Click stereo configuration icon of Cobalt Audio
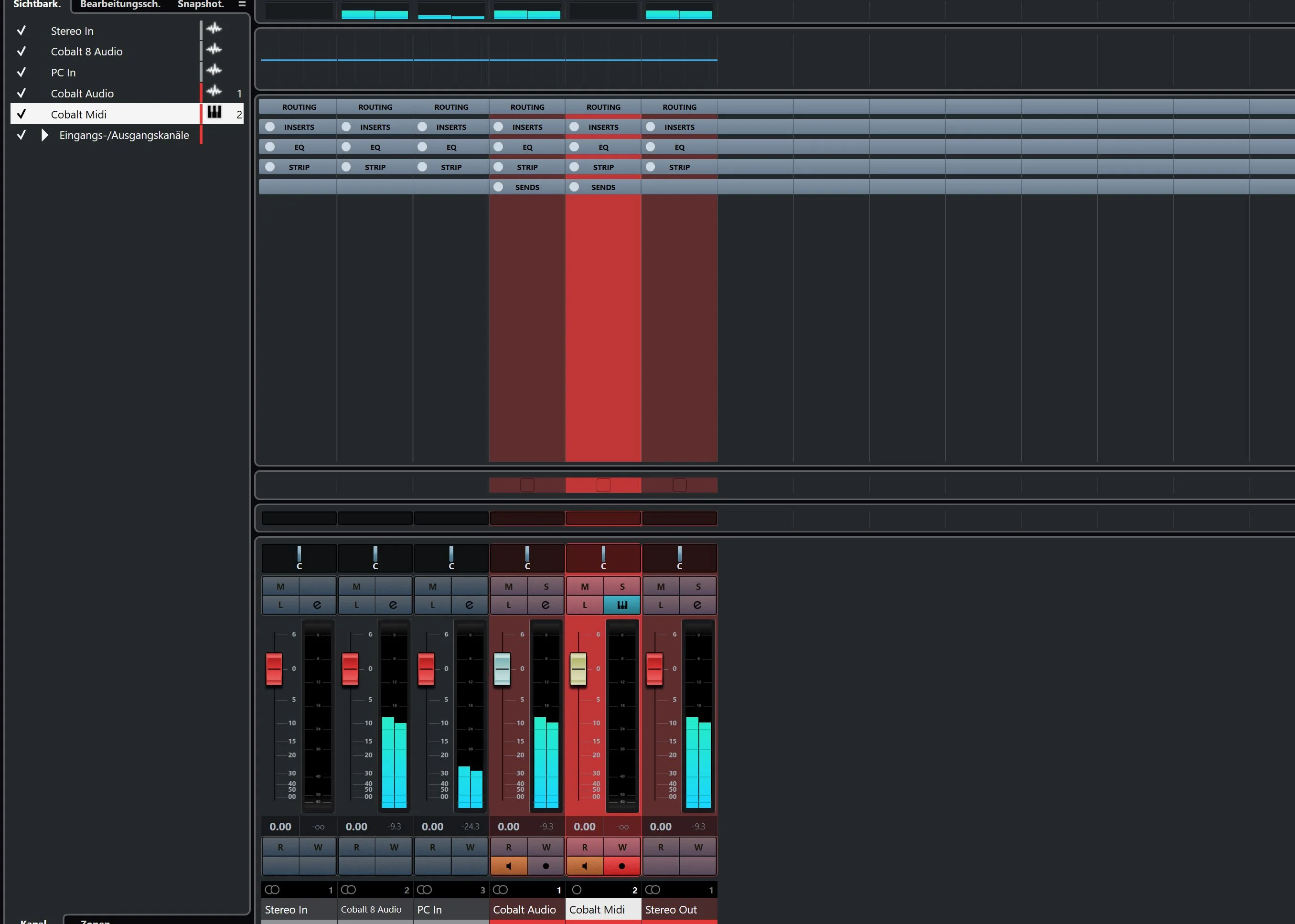 [x=500, y=889]
